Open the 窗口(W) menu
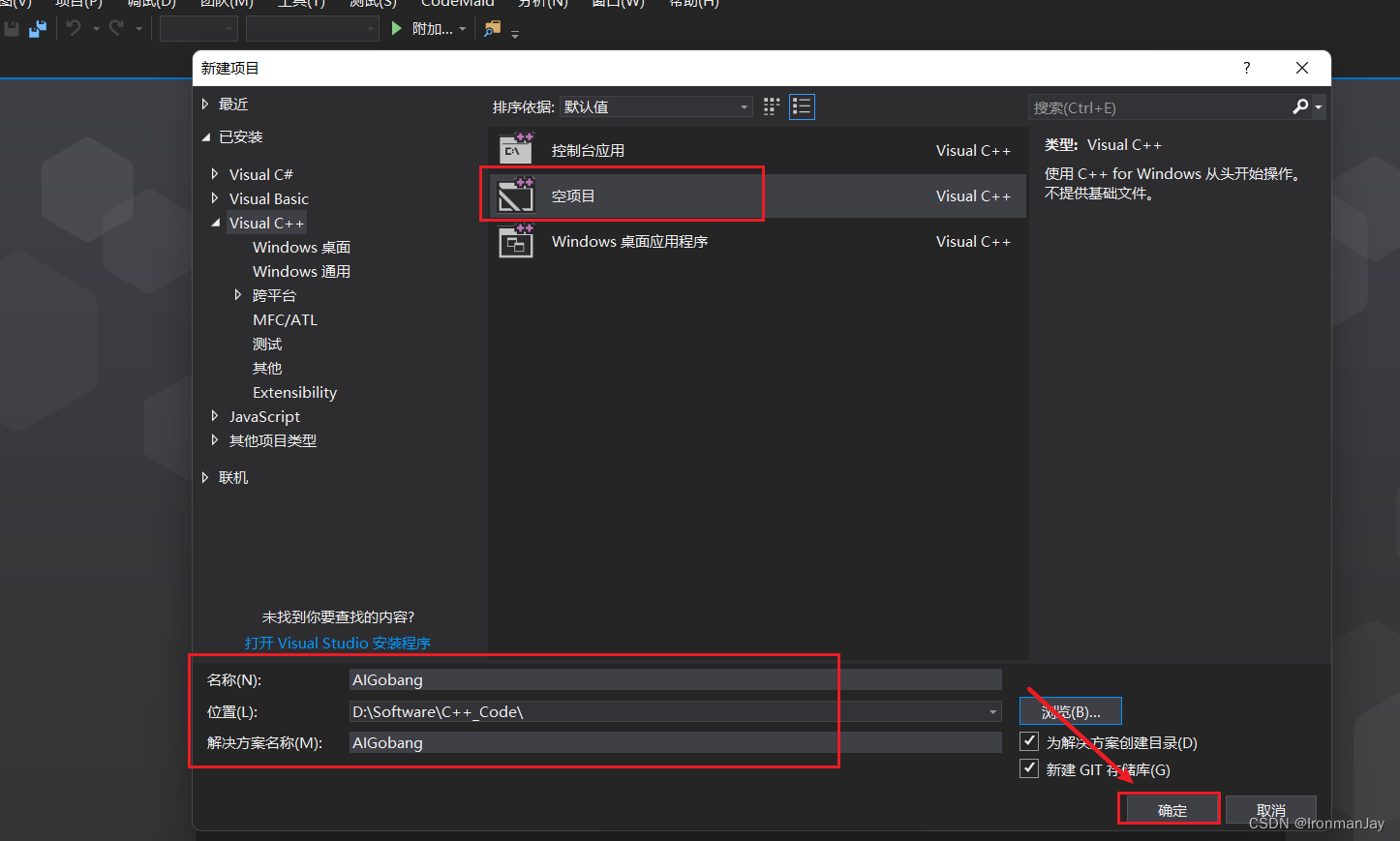Viewport: 1400px width, 841px height. (618, 4)
